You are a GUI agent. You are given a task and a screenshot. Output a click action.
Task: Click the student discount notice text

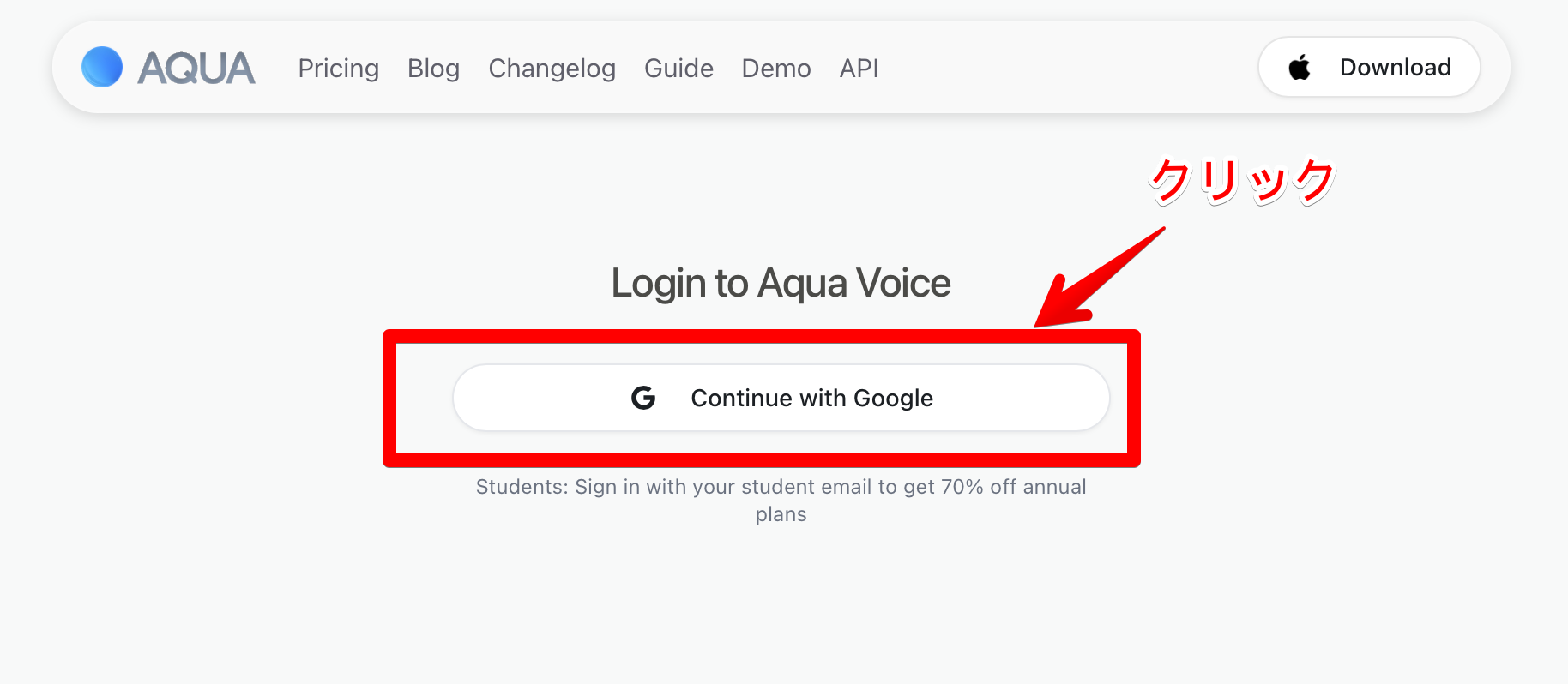tap(781, 487)
